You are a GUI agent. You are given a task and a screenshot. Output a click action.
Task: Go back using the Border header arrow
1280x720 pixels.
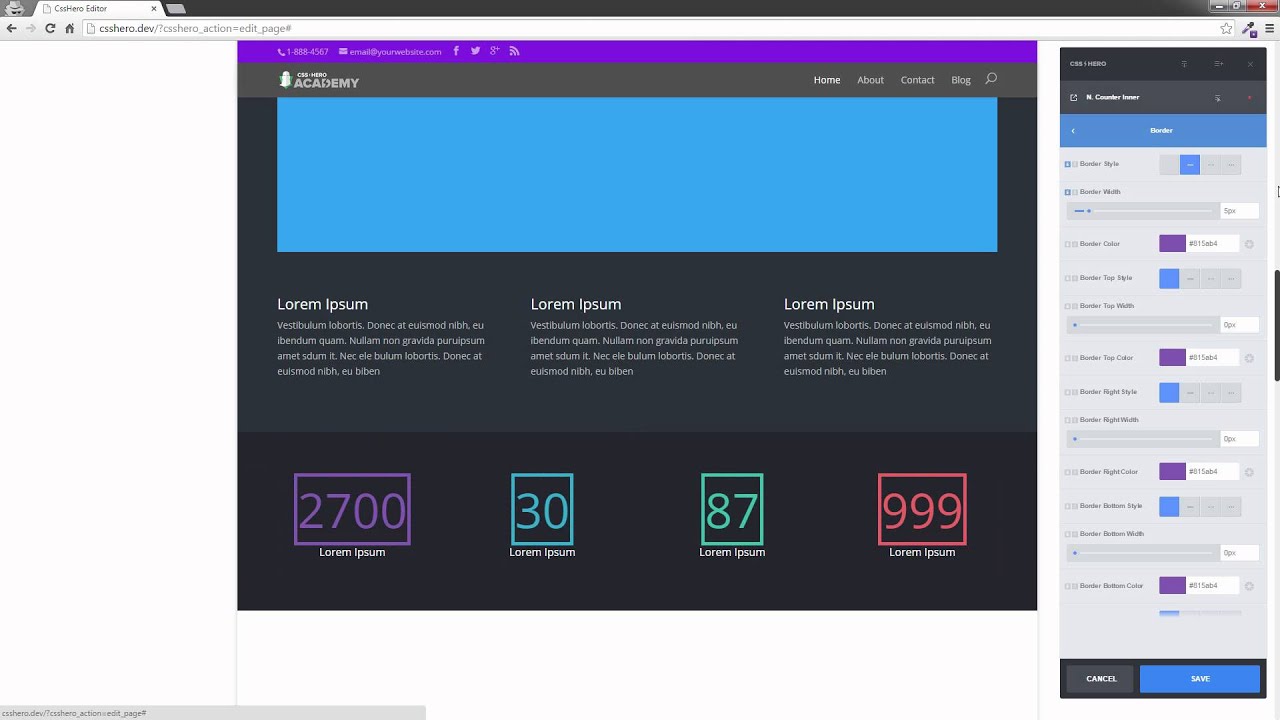click(1073, 131)
